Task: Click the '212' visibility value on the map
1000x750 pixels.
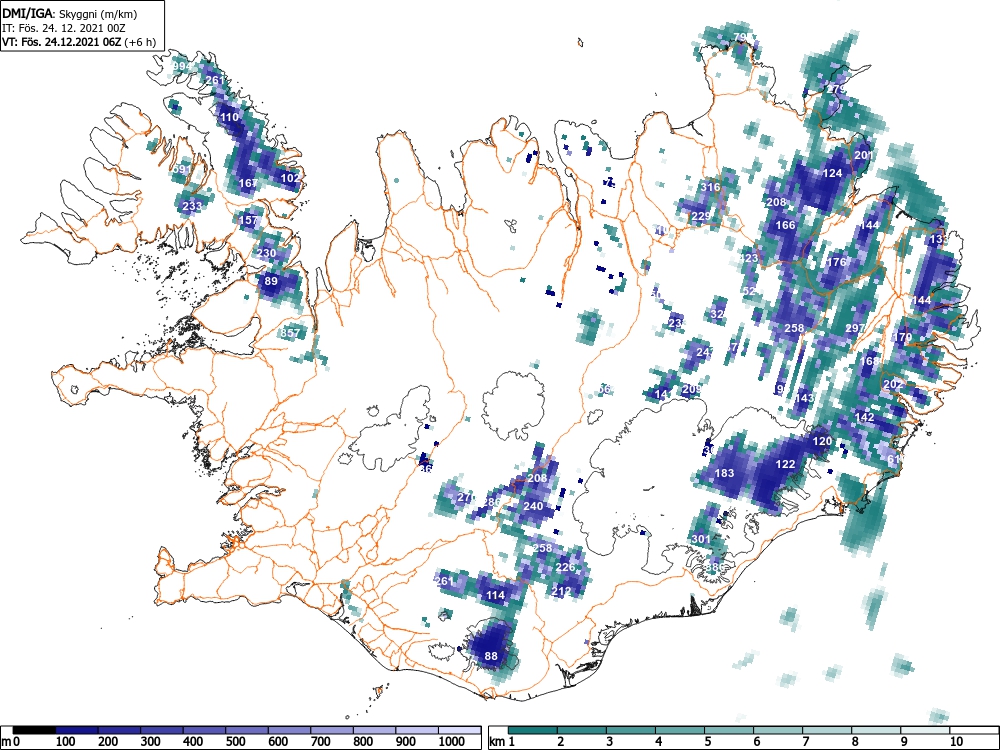Action: point(561,591)
